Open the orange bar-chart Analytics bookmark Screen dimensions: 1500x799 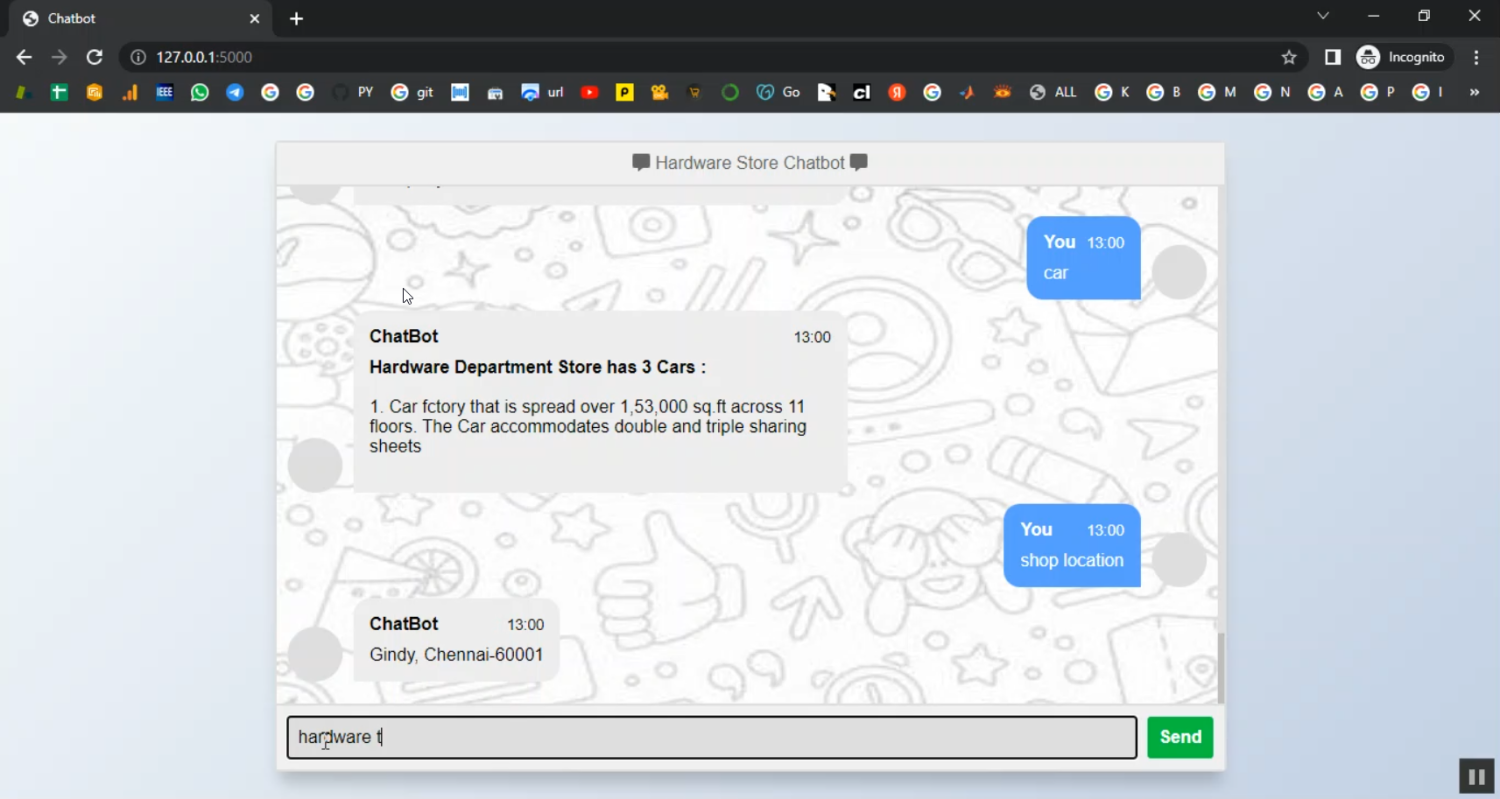[x=130, y=92]
